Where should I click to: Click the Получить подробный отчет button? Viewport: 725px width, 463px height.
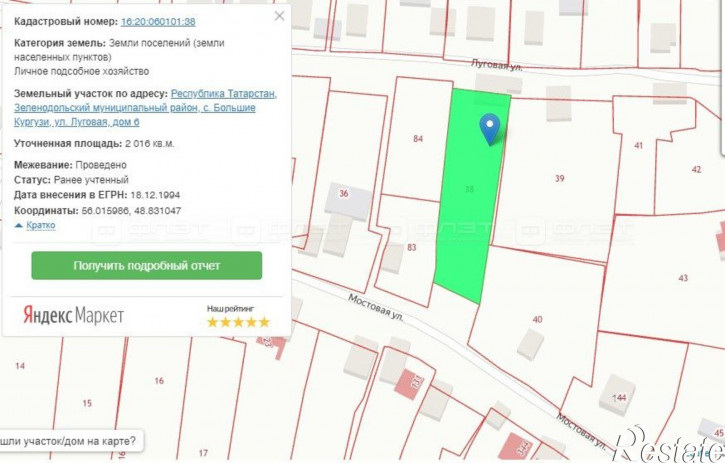tap(147, 265)
